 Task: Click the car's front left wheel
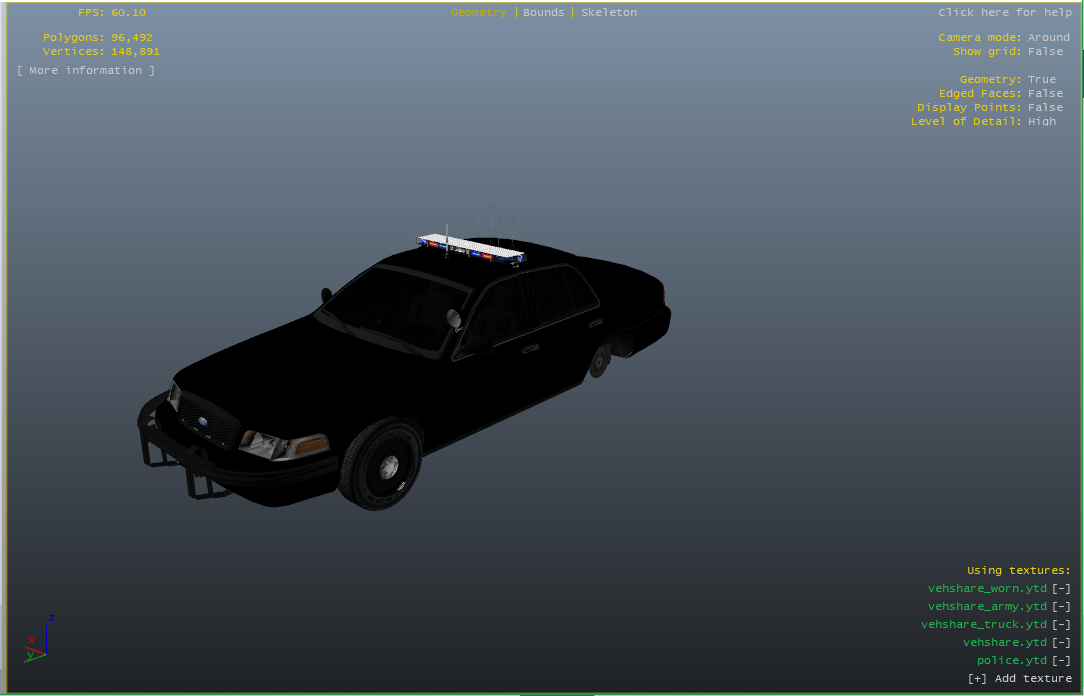[380, 464]
